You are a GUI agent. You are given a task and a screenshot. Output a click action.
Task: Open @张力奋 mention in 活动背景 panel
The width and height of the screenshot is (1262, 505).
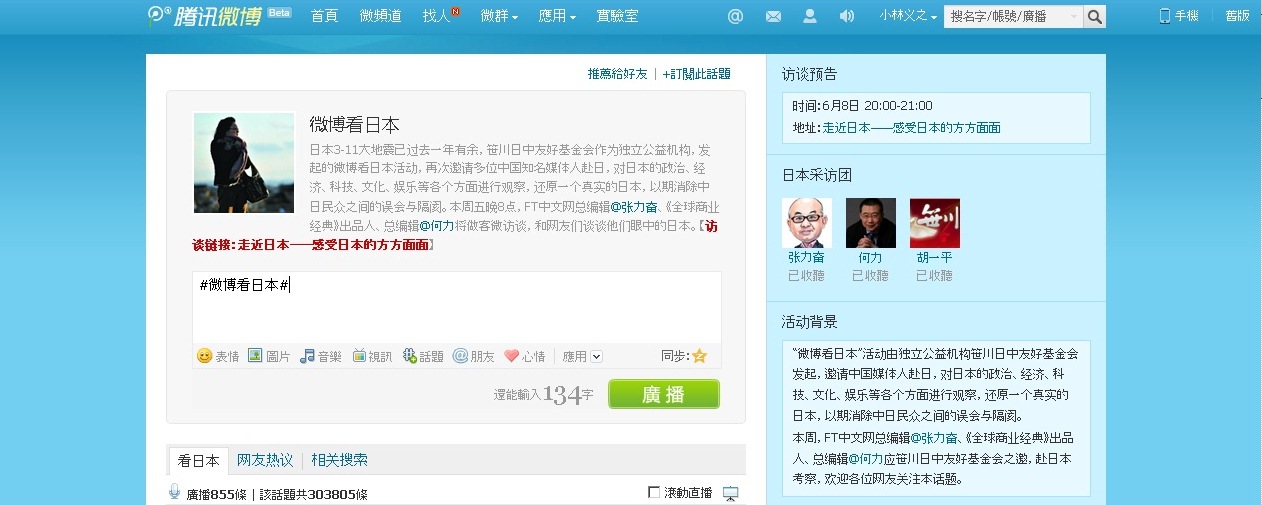click(934, 438)
